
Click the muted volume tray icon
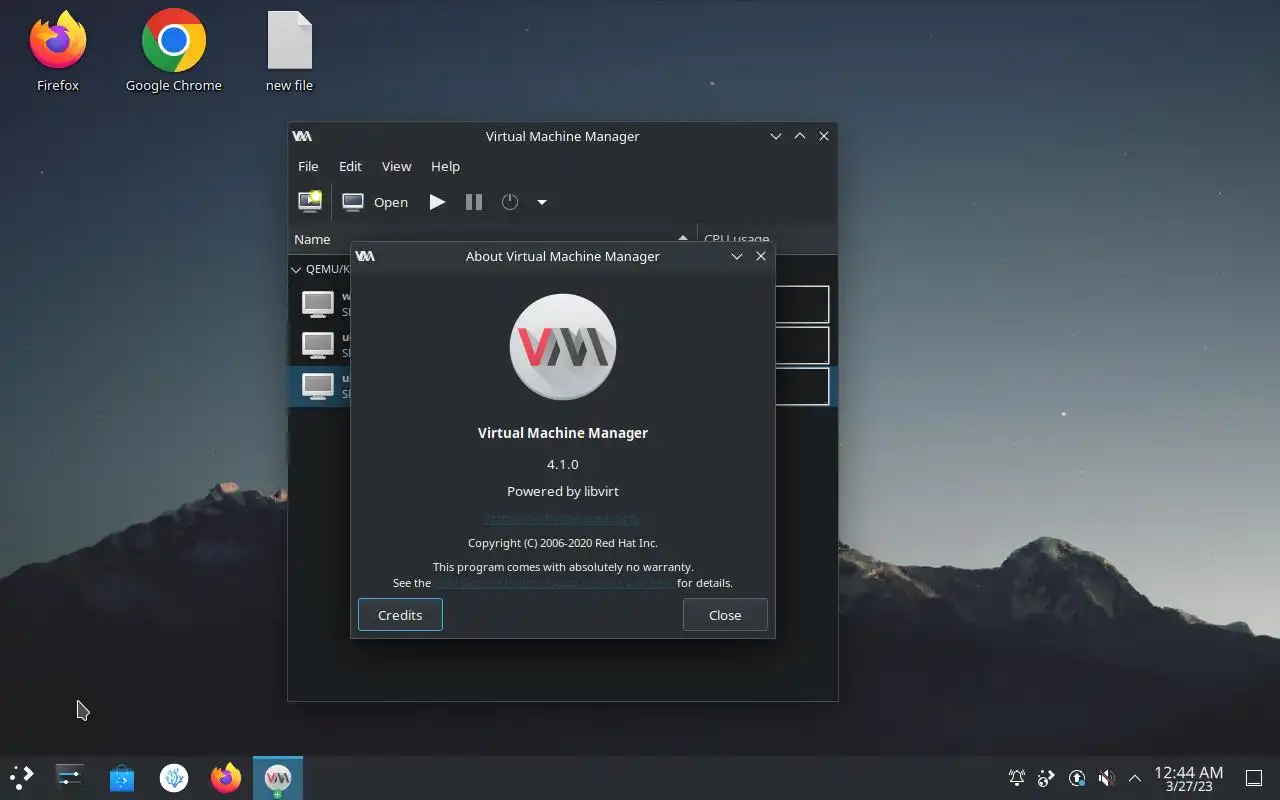pos(1106,777)
